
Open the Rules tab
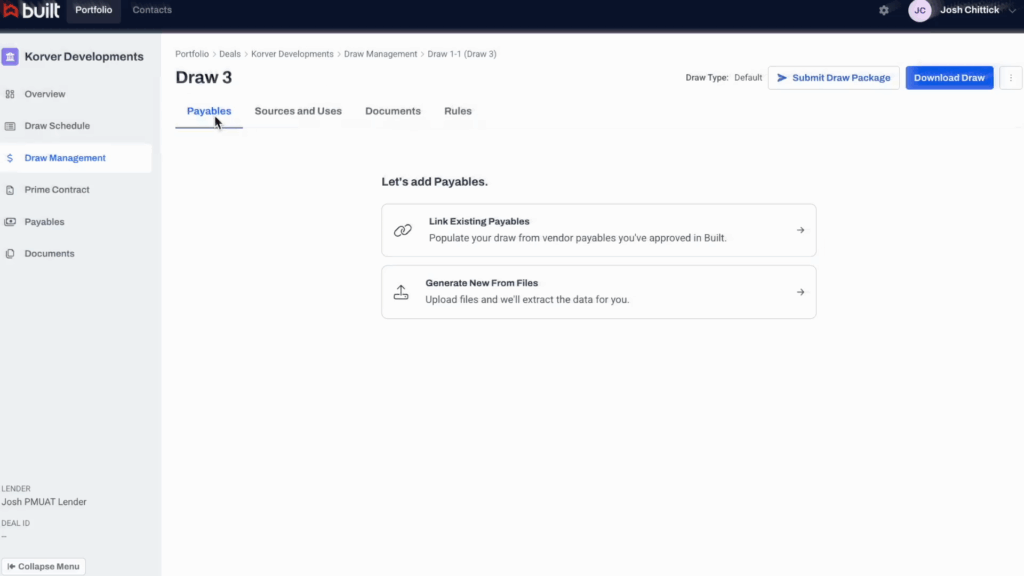coord(458,111)
